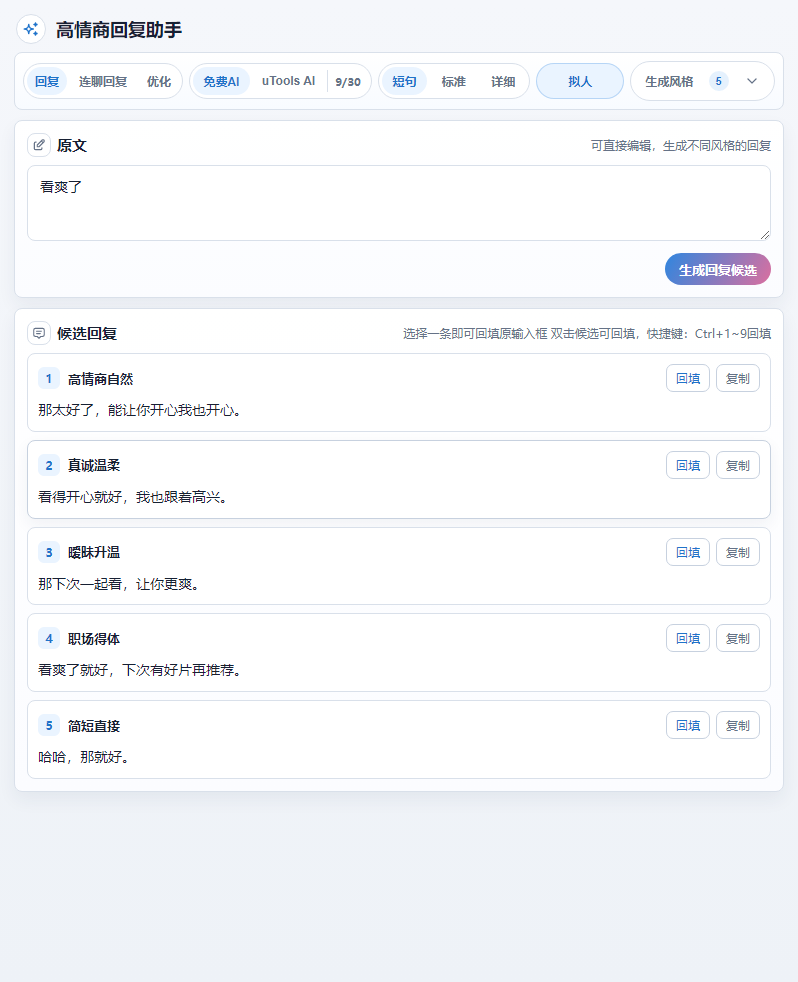Copy the 暧昧升温 reply
The height and width of the screenshot is (982, 798).
tap(738, 552)
